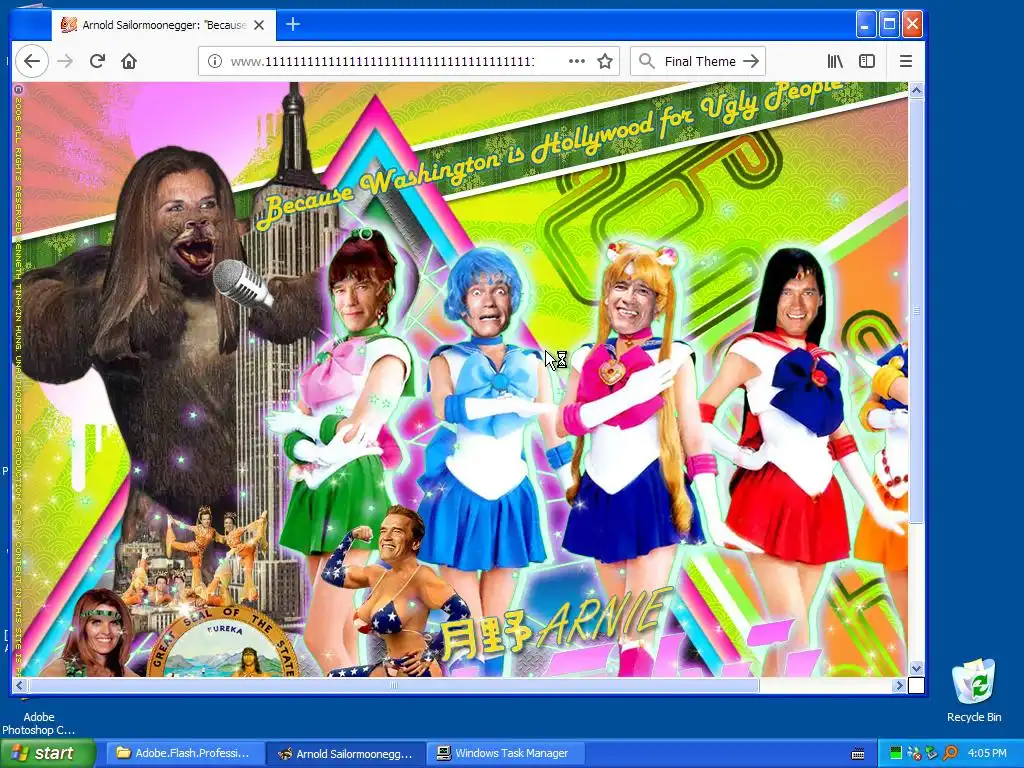Toggle the sidebar view
Screen dimensions: 1024x768
tap(867, 61)
